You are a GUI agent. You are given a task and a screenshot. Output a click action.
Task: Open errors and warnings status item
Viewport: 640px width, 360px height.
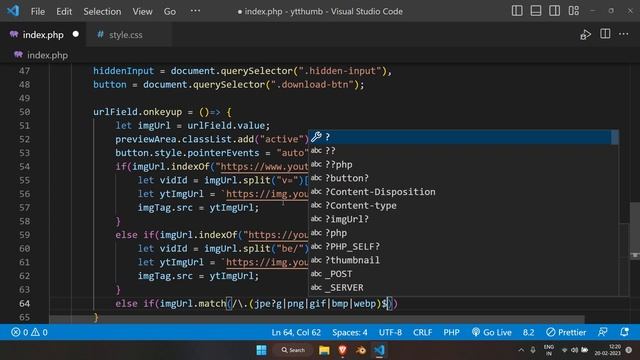(x=29, y=332)
